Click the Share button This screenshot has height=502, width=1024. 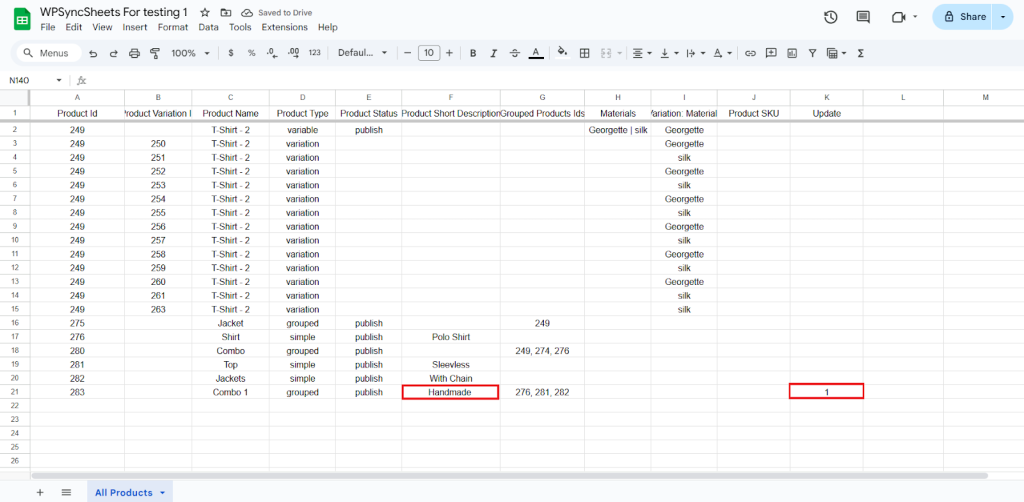(964, 17)
